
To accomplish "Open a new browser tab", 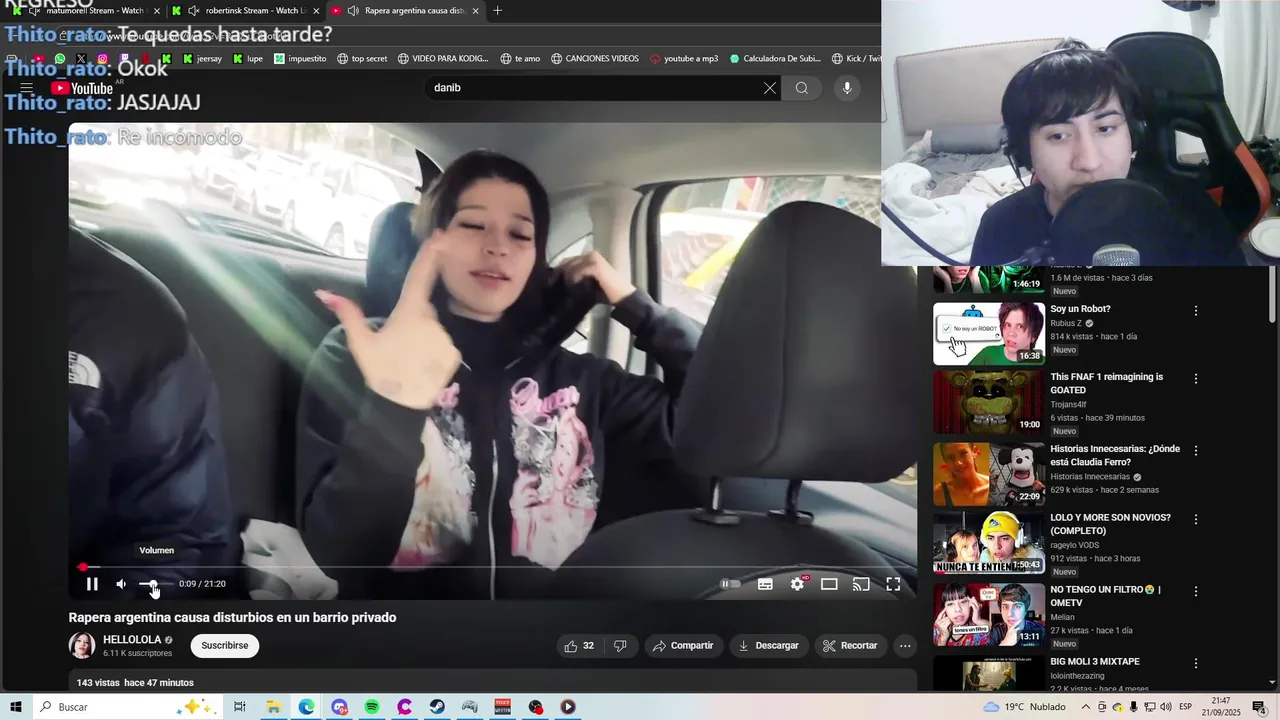I will [498, 11].
